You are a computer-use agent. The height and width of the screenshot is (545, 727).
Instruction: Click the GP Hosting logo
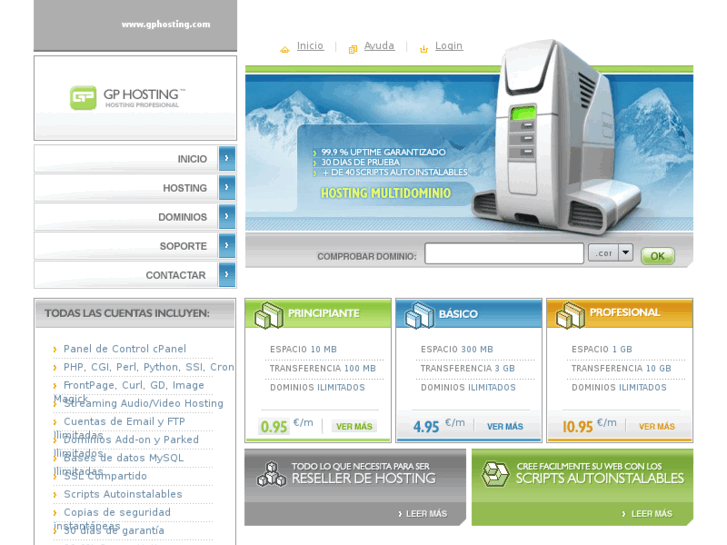tap(128, 98)
